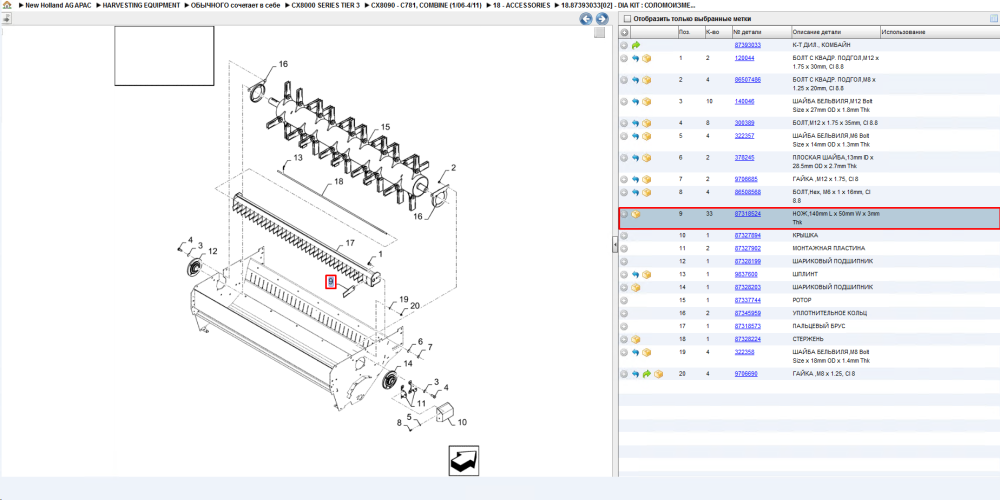Open part number 87328199 link

(x=747, y=261)
